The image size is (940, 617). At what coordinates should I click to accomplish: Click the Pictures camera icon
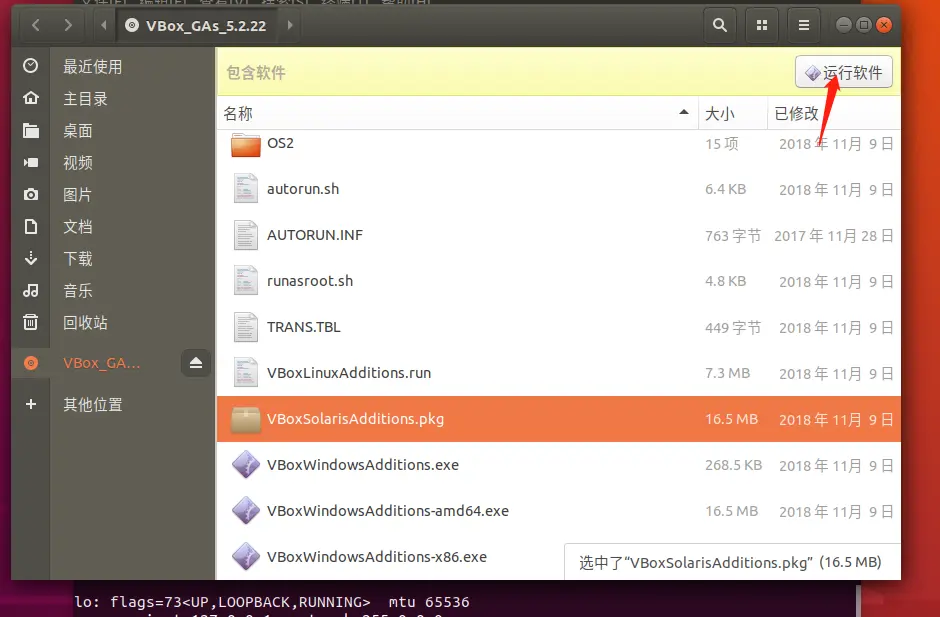tap(31, 194)
